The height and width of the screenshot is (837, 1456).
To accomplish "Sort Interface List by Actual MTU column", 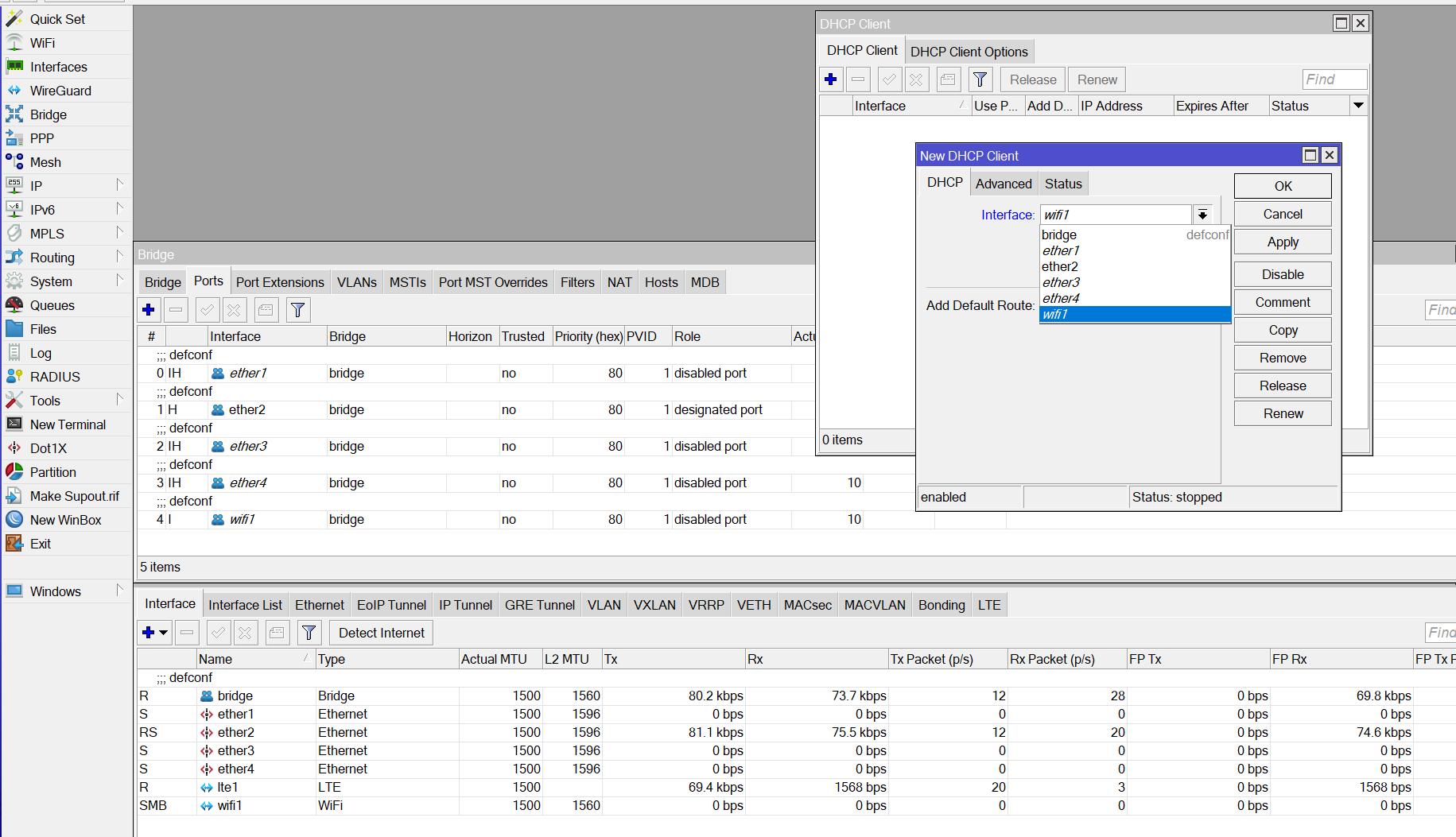I will pyautogui.click(x=500, y=659).
